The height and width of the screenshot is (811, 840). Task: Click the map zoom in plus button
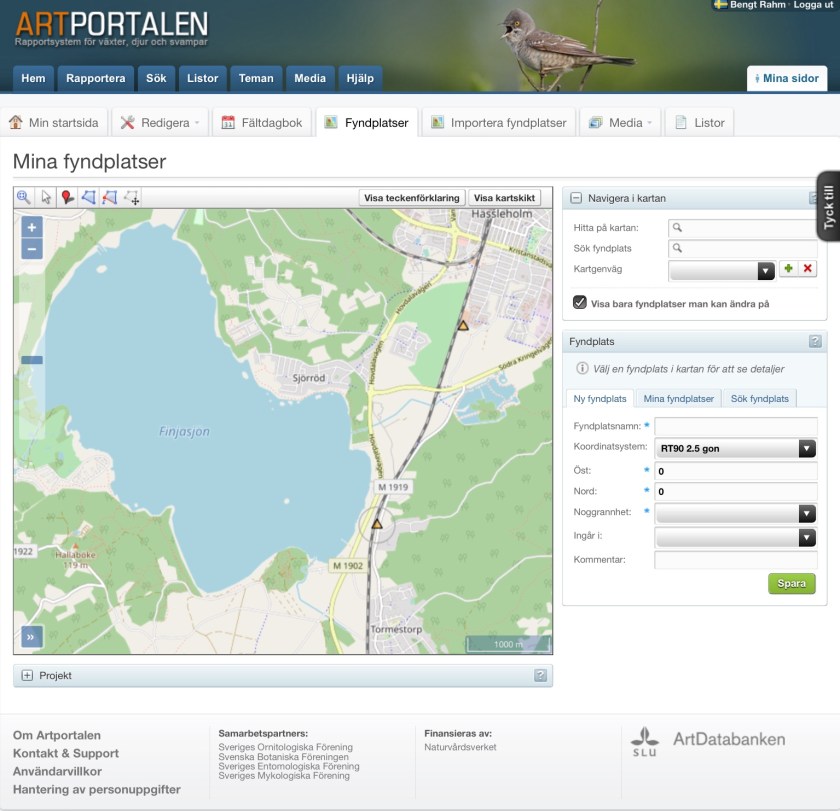pos(32,228)
